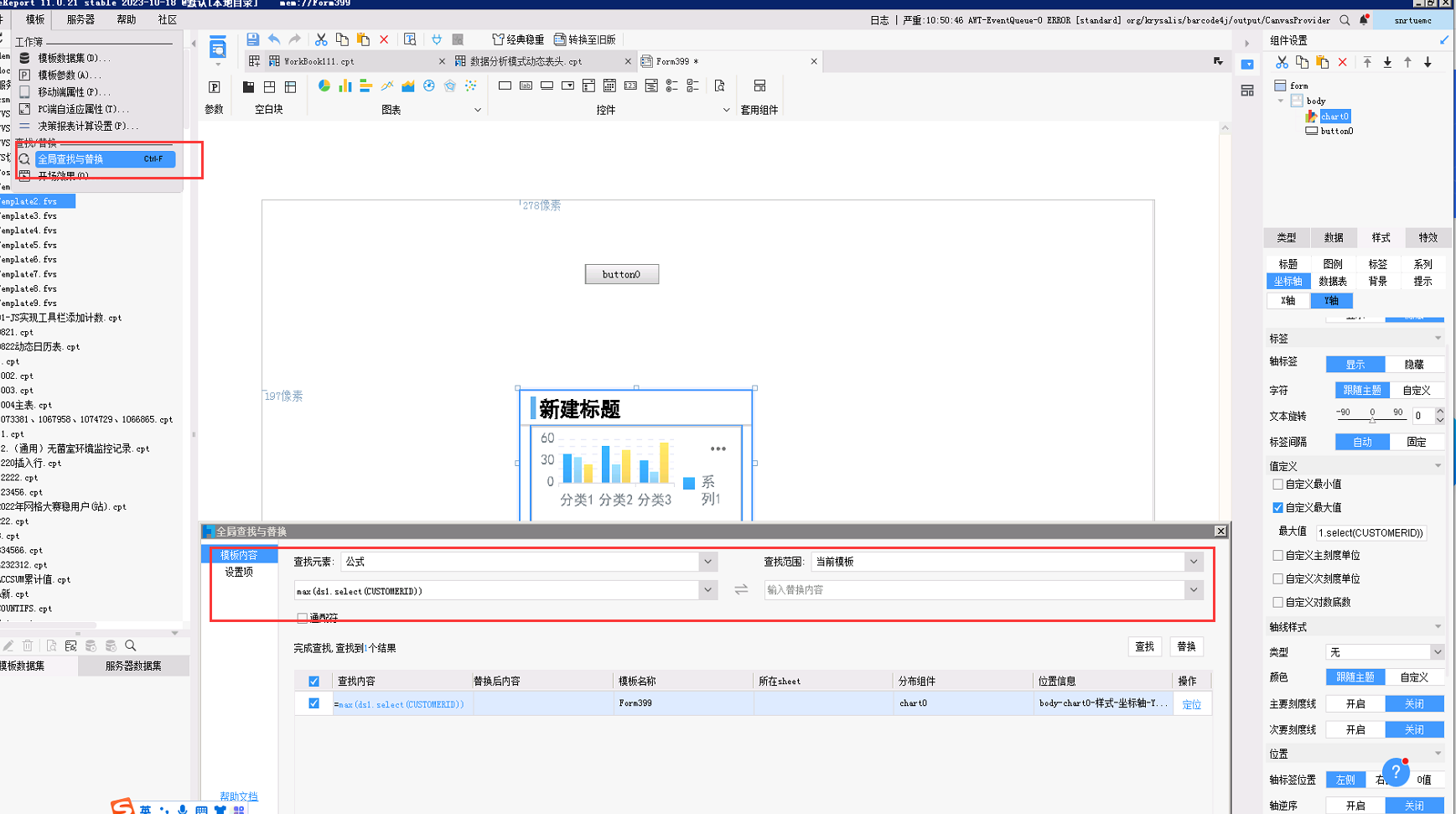Screen dimensions: 1456x814
Task: Click the red delete icon in component settings
Action: [x=1343, y=63]
